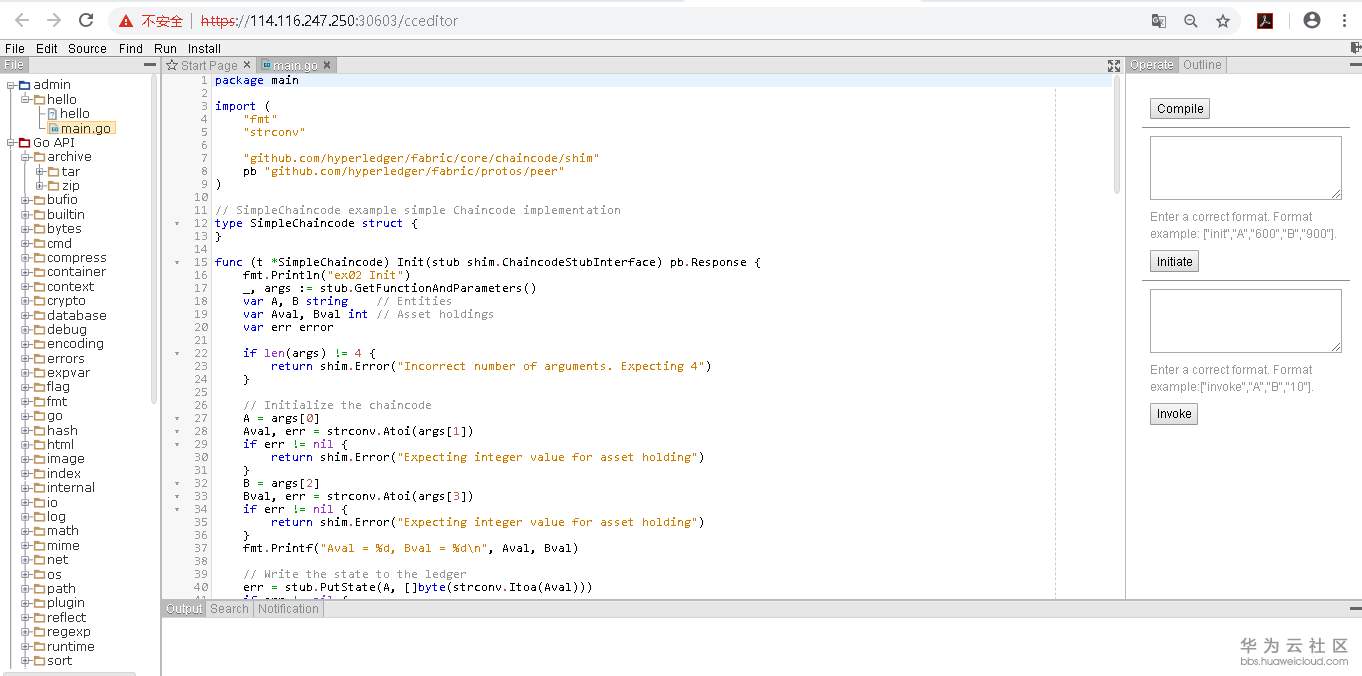The image size is (1362, 676).
Task: Collapse the Go API root node
Action: [11, 143]
